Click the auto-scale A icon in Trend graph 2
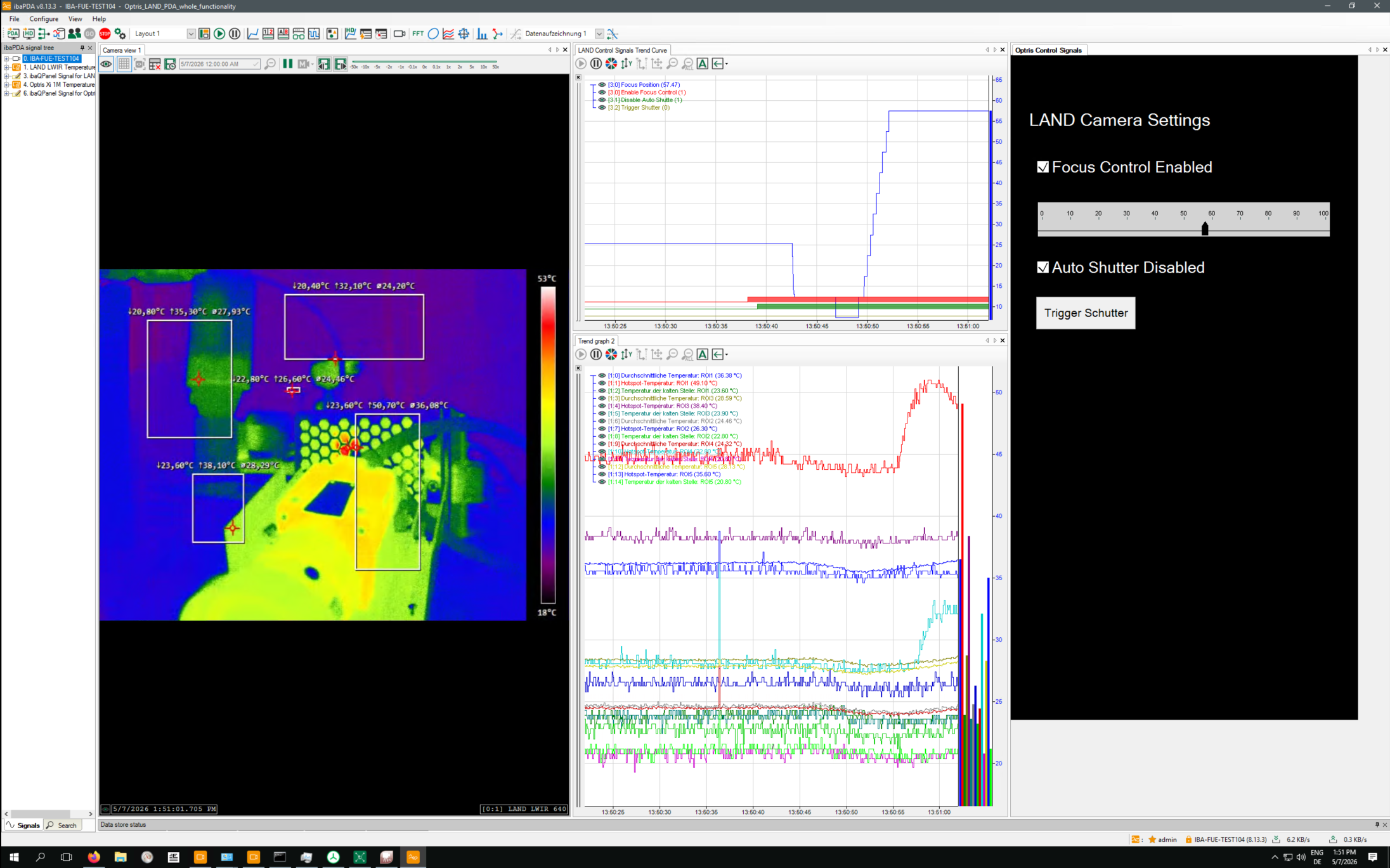This screenshot has height=868, width=1390. [x=703, y=354]
